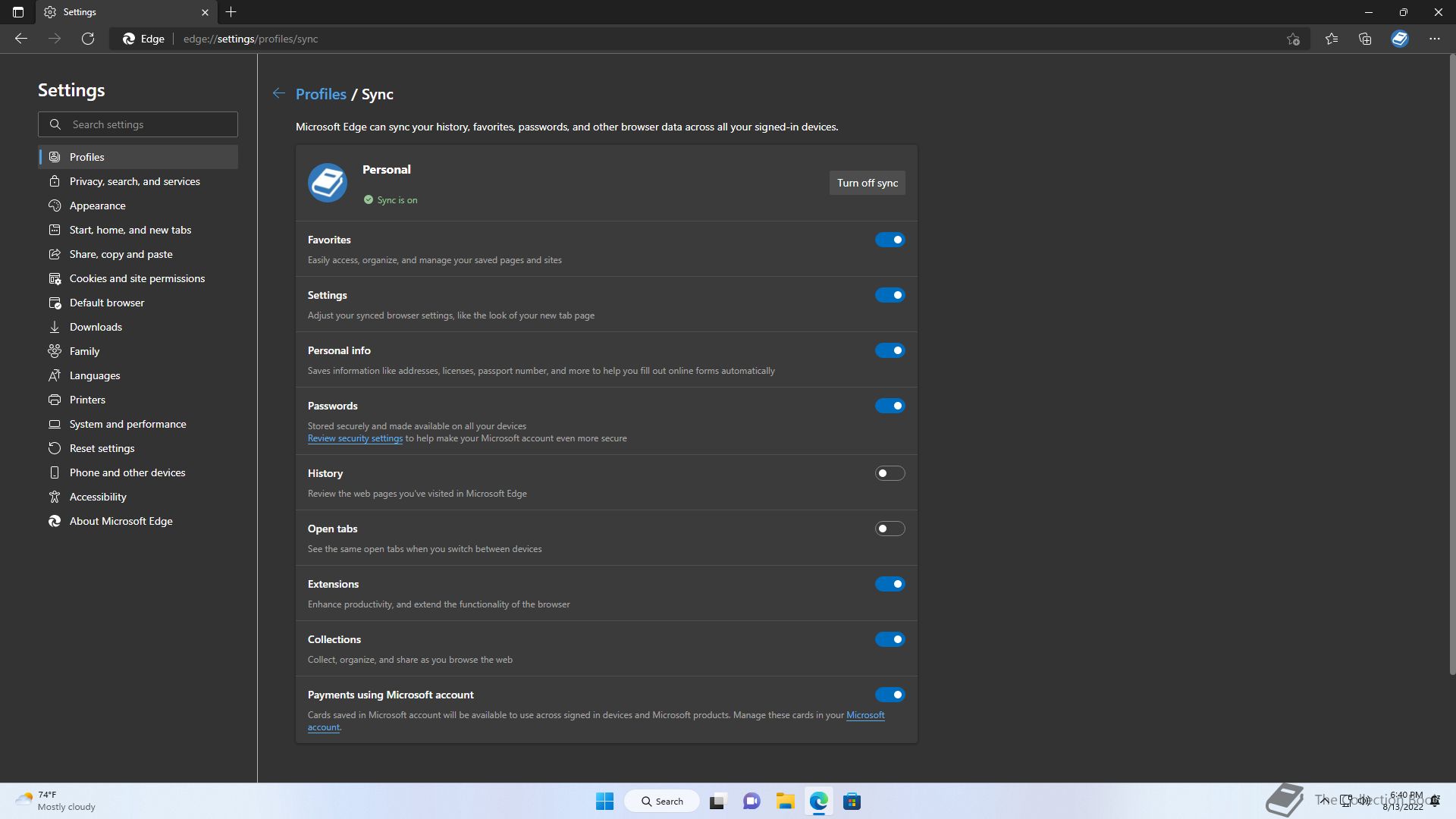Click the back arrow next to Profiles

pyautogui.click(x=279, y=93)
